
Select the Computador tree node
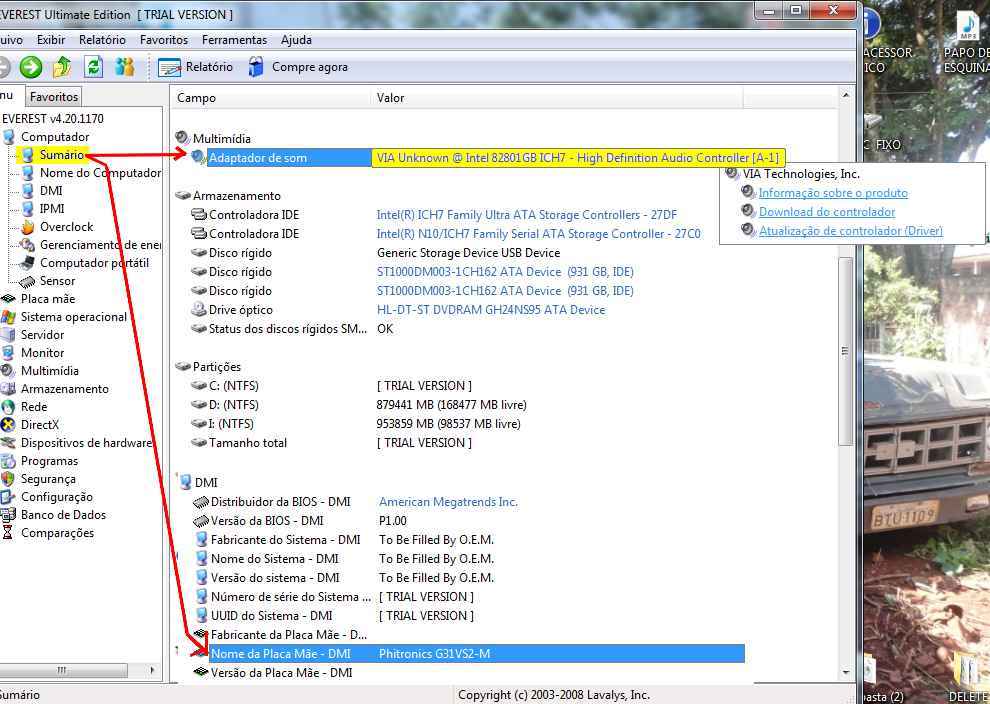click(55, 137)
